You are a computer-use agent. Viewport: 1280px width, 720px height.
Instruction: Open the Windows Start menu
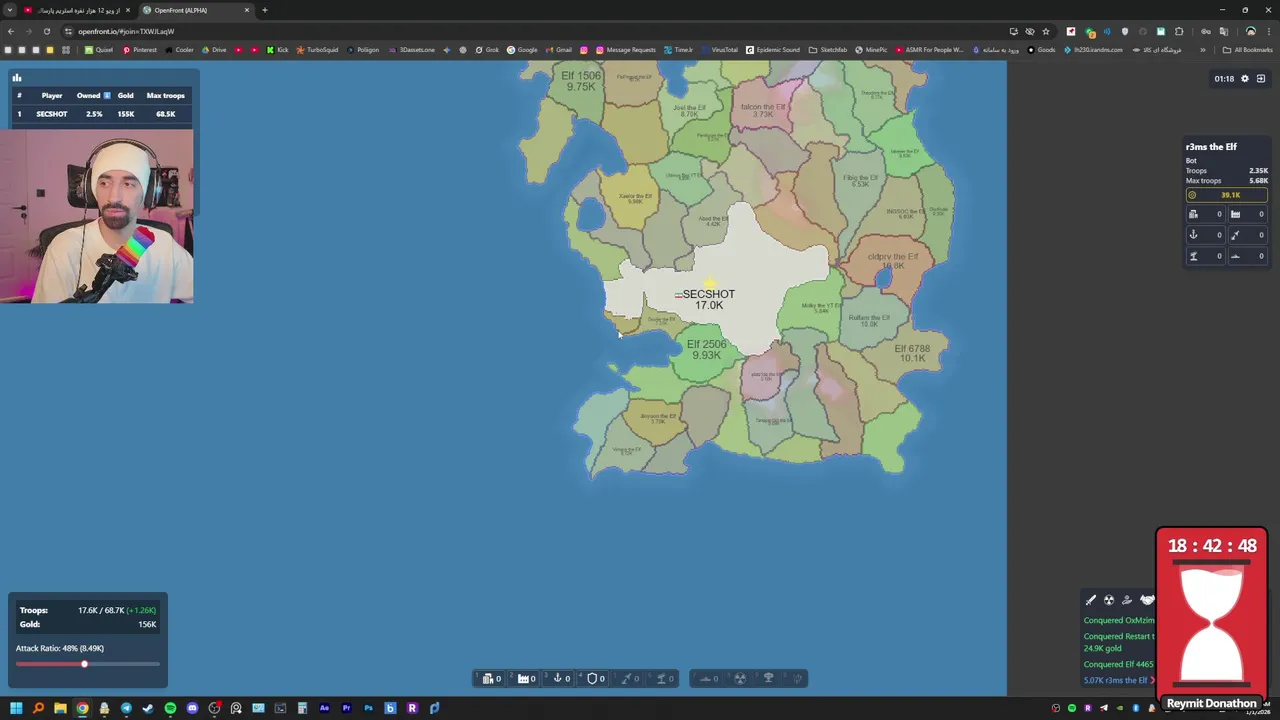16,708
